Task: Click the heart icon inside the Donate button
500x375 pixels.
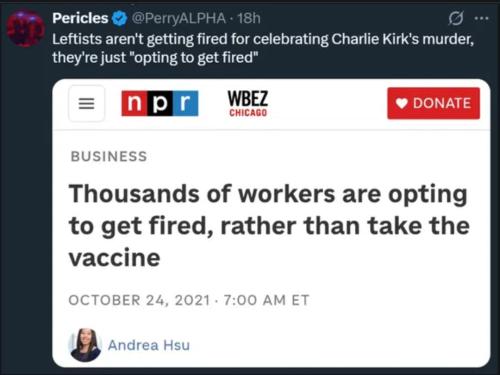Action: [402, 103]
